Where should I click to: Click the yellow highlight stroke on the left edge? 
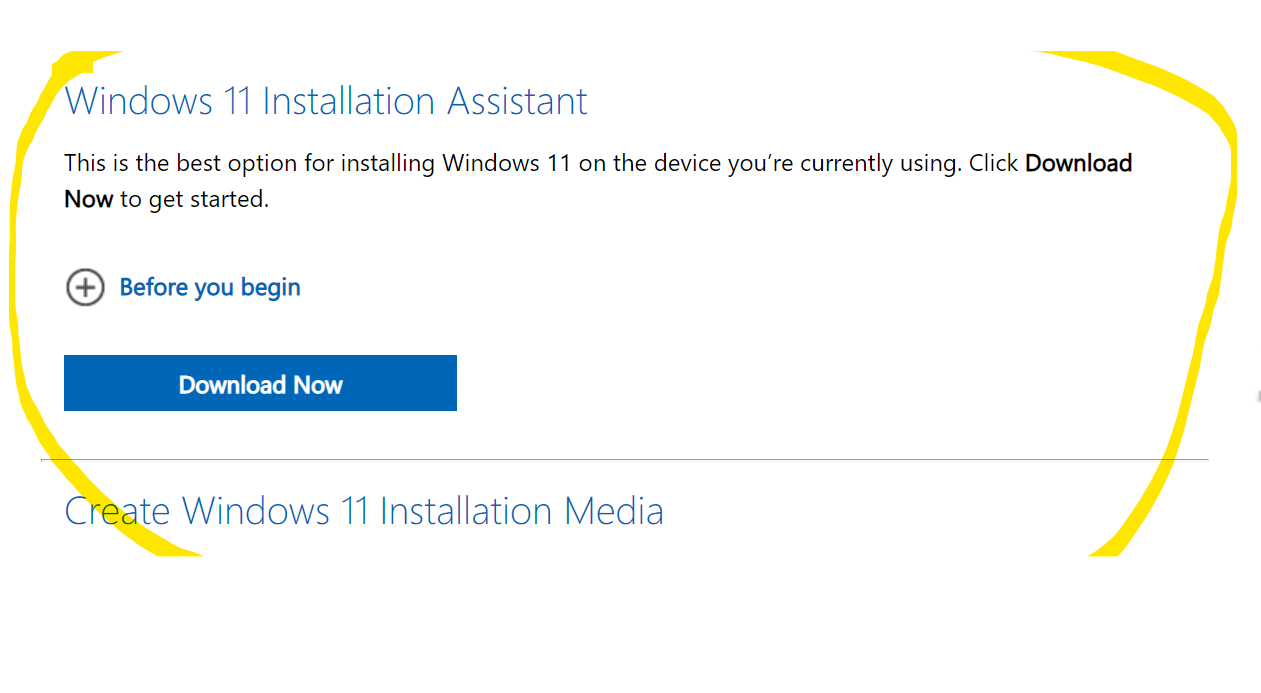pyautogui.click(x=18, y=300)
